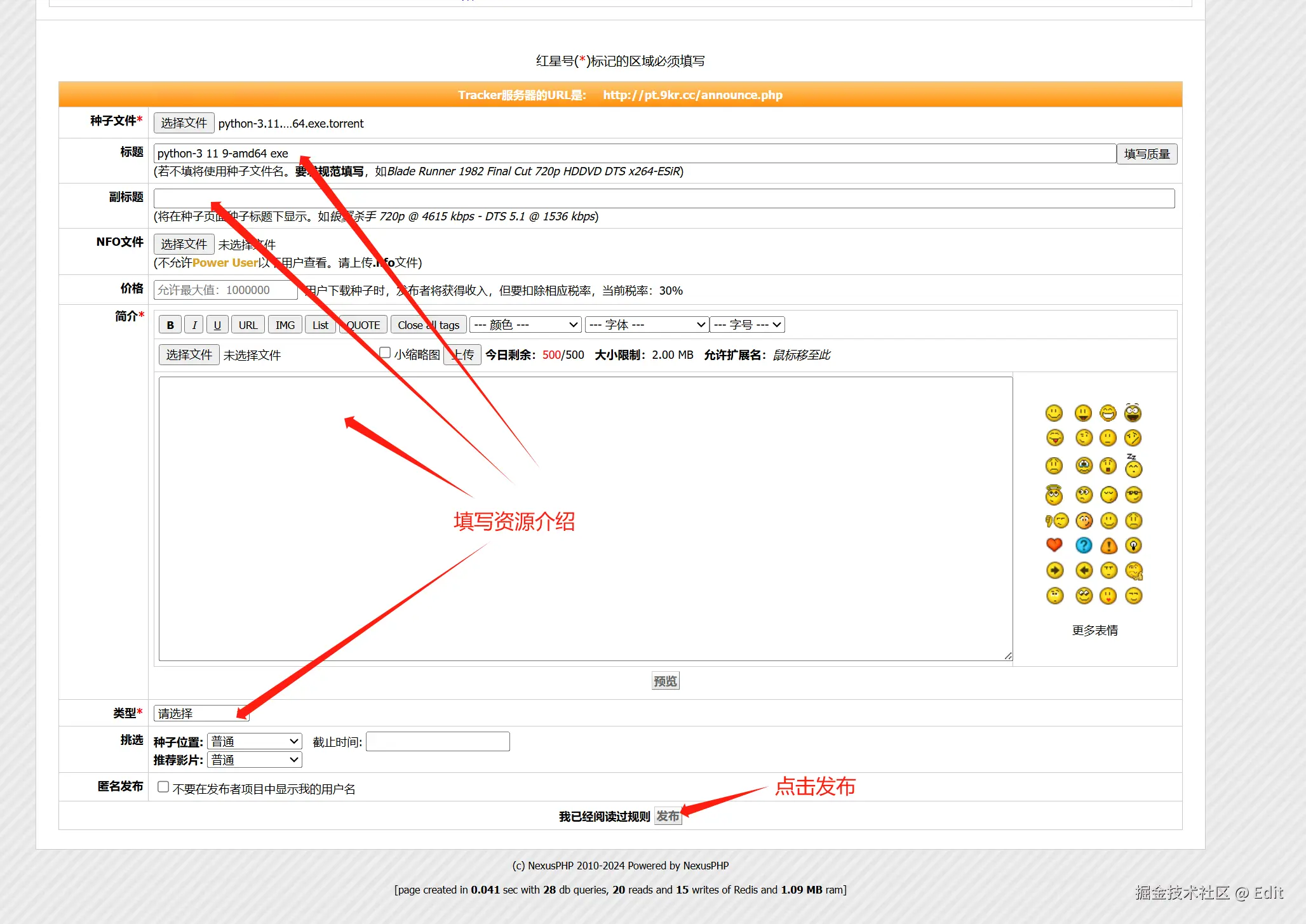1306x924 pixels.
Task: Expand the 推荐影片 dropdown
Action: pyautogui.click(x=254, y=760)
